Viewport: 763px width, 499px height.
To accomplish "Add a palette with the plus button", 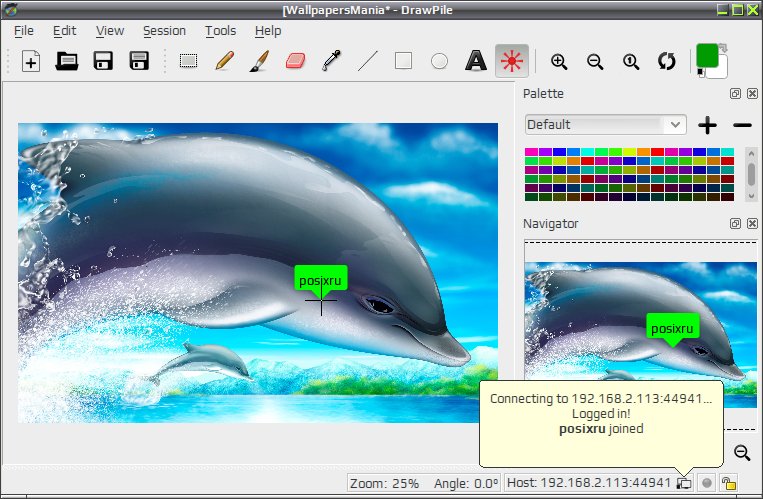I will click(707, 125).
